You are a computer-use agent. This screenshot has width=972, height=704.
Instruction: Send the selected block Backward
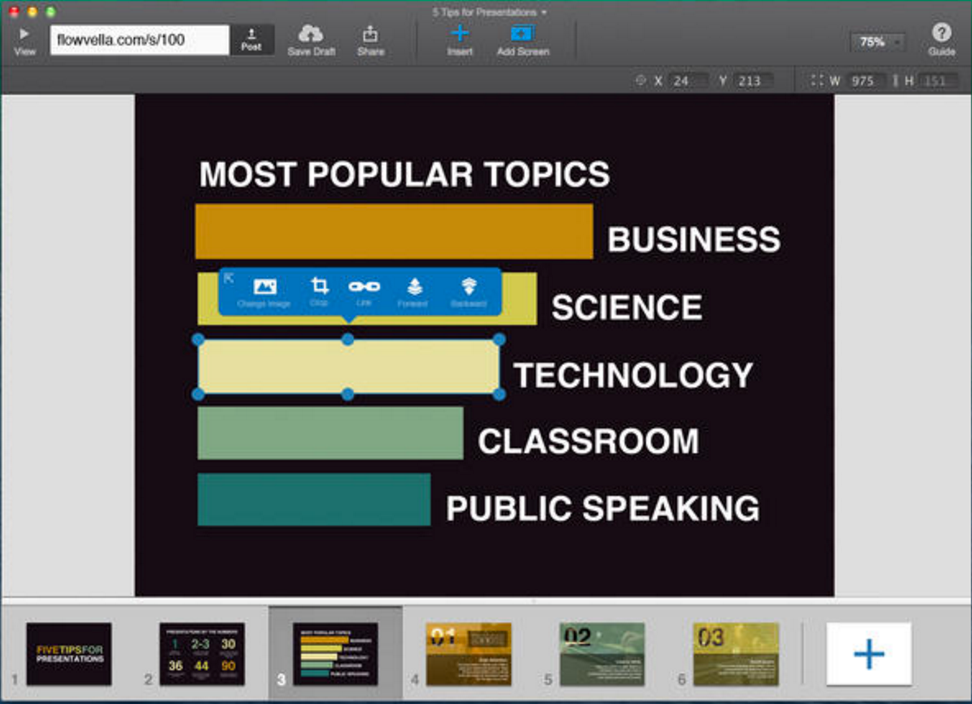pos(468,288)
